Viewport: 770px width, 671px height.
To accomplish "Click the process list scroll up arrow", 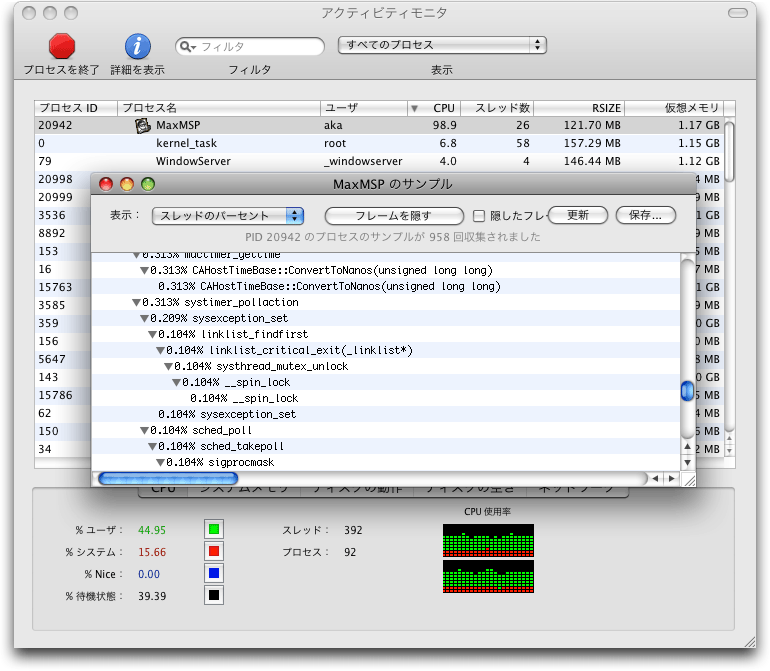I will coord(730,439).
